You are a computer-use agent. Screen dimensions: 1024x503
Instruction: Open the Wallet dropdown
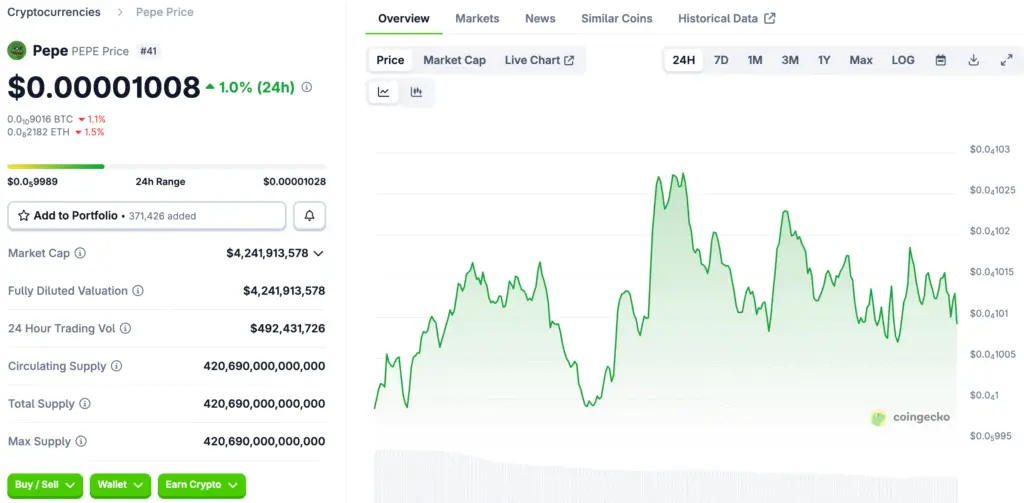(120, 485)
